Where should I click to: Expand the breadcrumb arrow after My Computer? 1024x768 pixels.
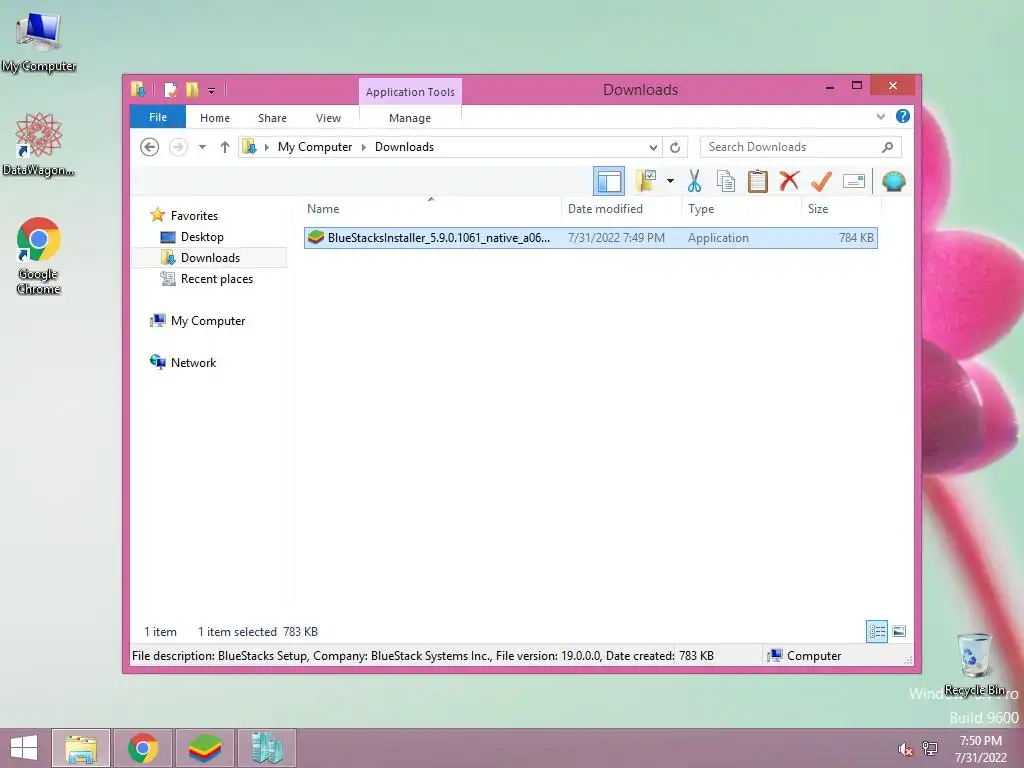click(x=364, y=147)
